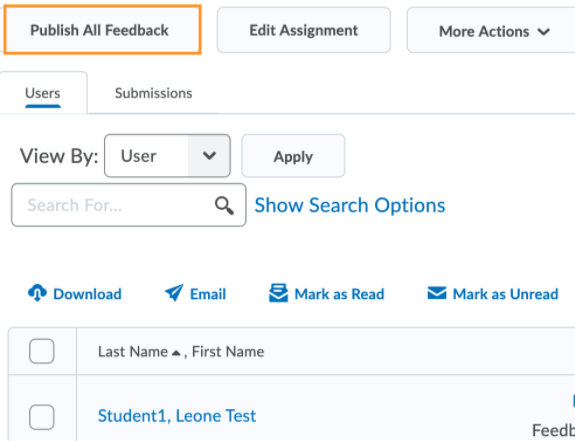Switch to the Submissions tab
Screen dimensions: 575x441
pos(153,93)
